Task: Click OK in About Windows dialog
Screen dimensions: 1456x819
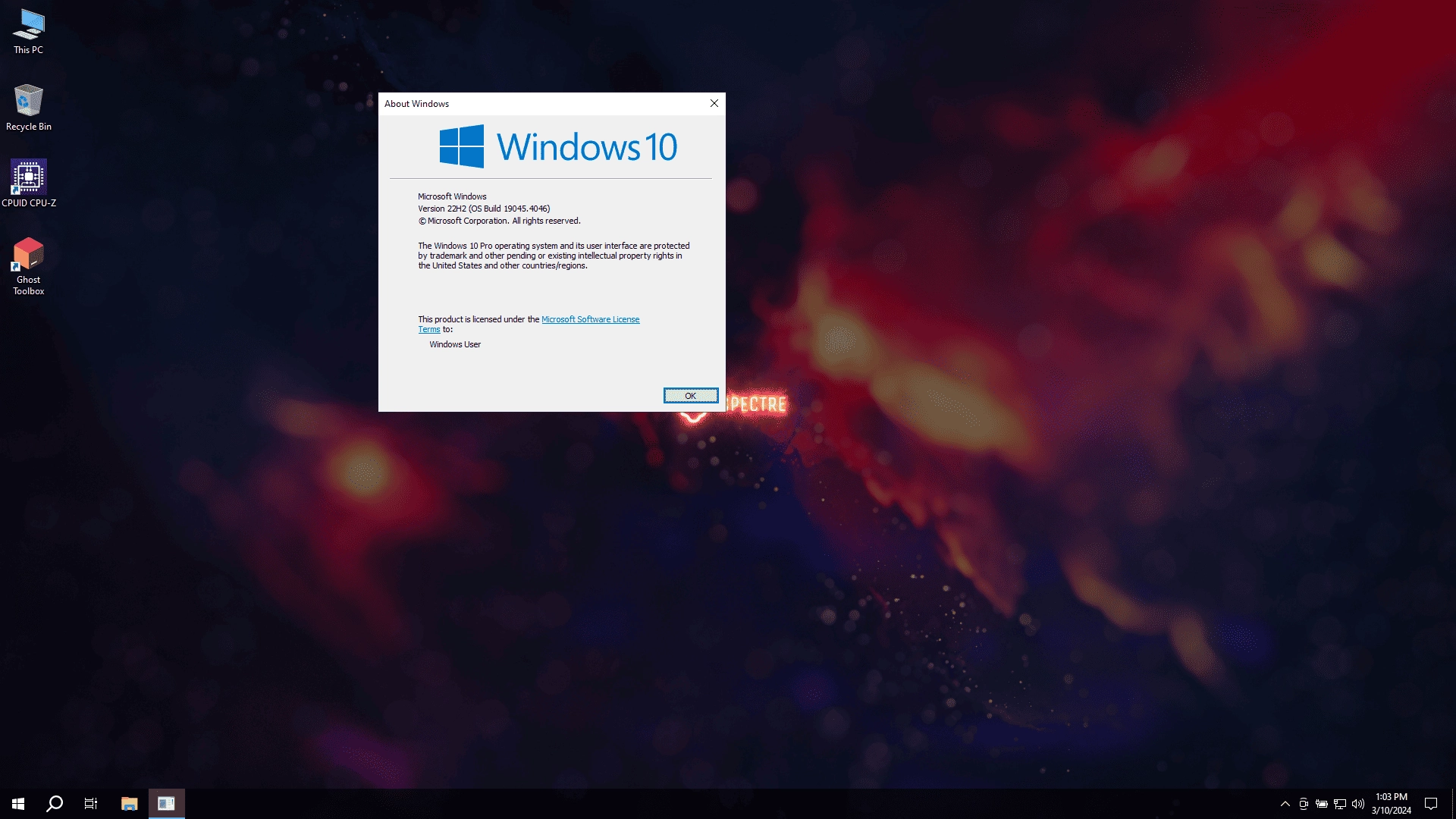Action: point(690,396)
